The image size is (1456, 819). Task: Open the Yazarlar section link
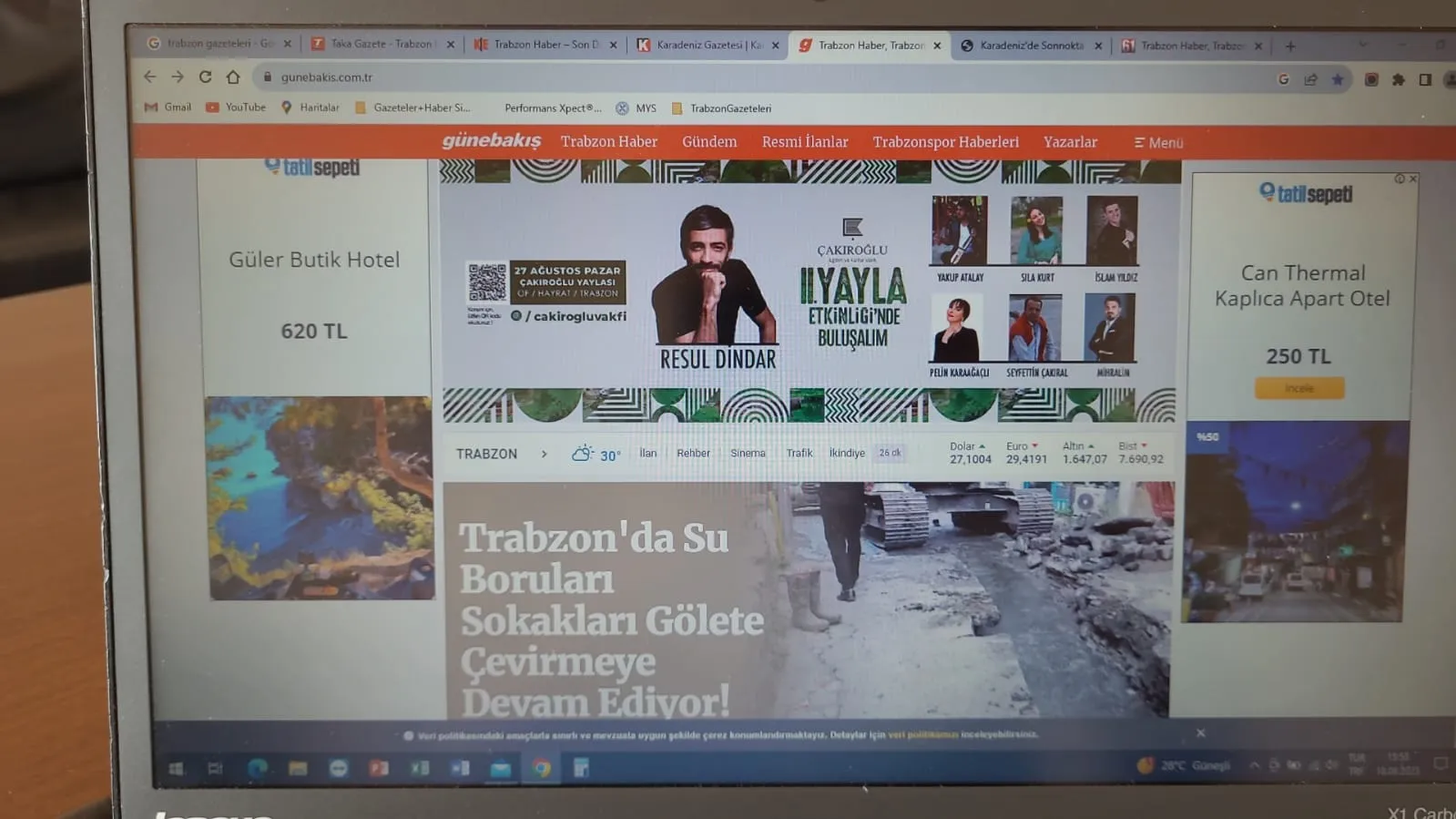click(x=1070, y=142)
